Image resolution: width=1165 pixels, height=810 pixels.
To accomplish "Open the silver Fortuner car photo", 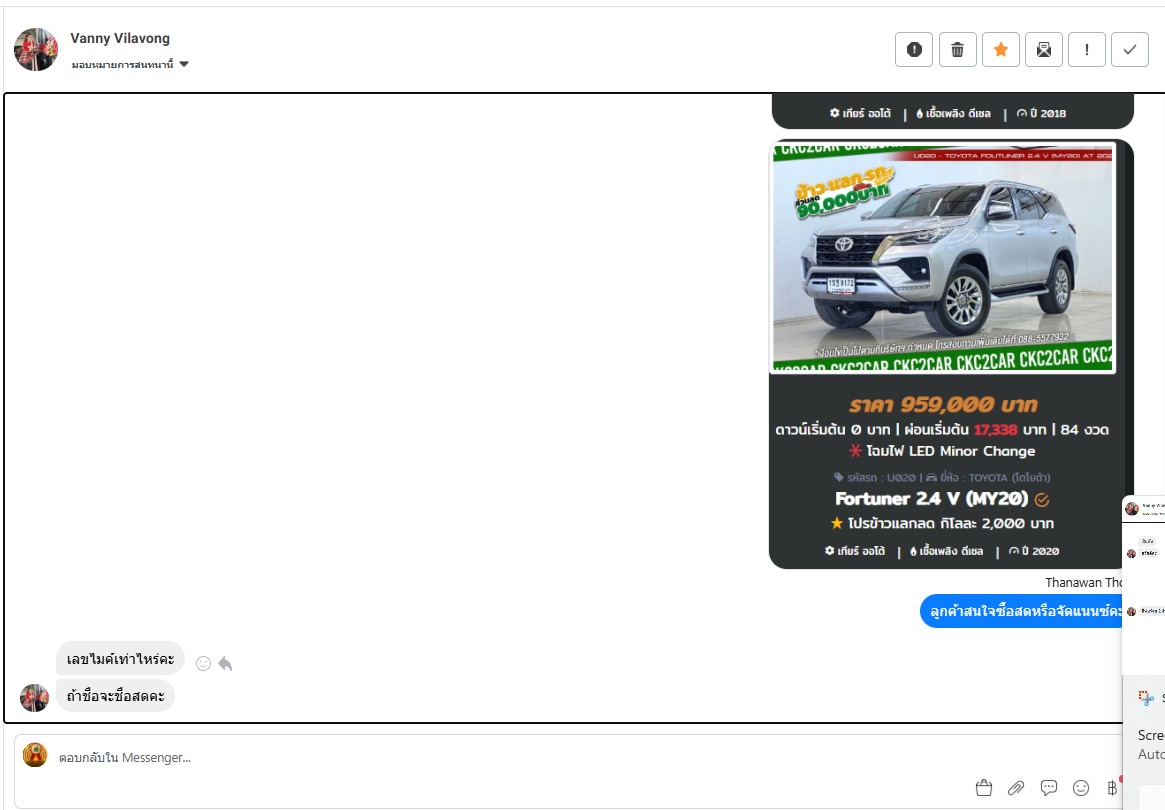I will [943, 257].
